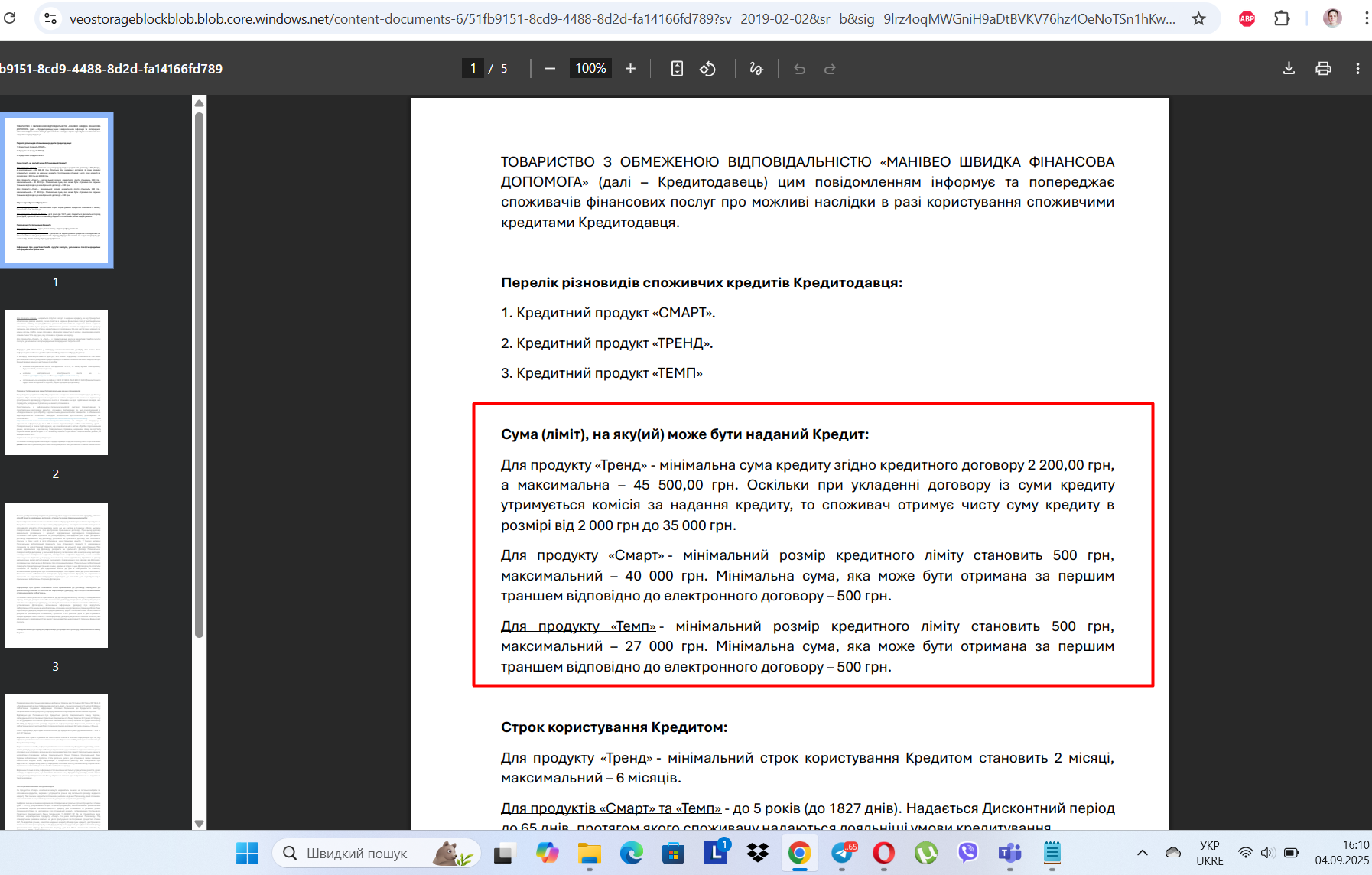The width and height of the screenshot is (1372, 875).
Task: Open Viber from the taskbar
Action: click(968, 853)
